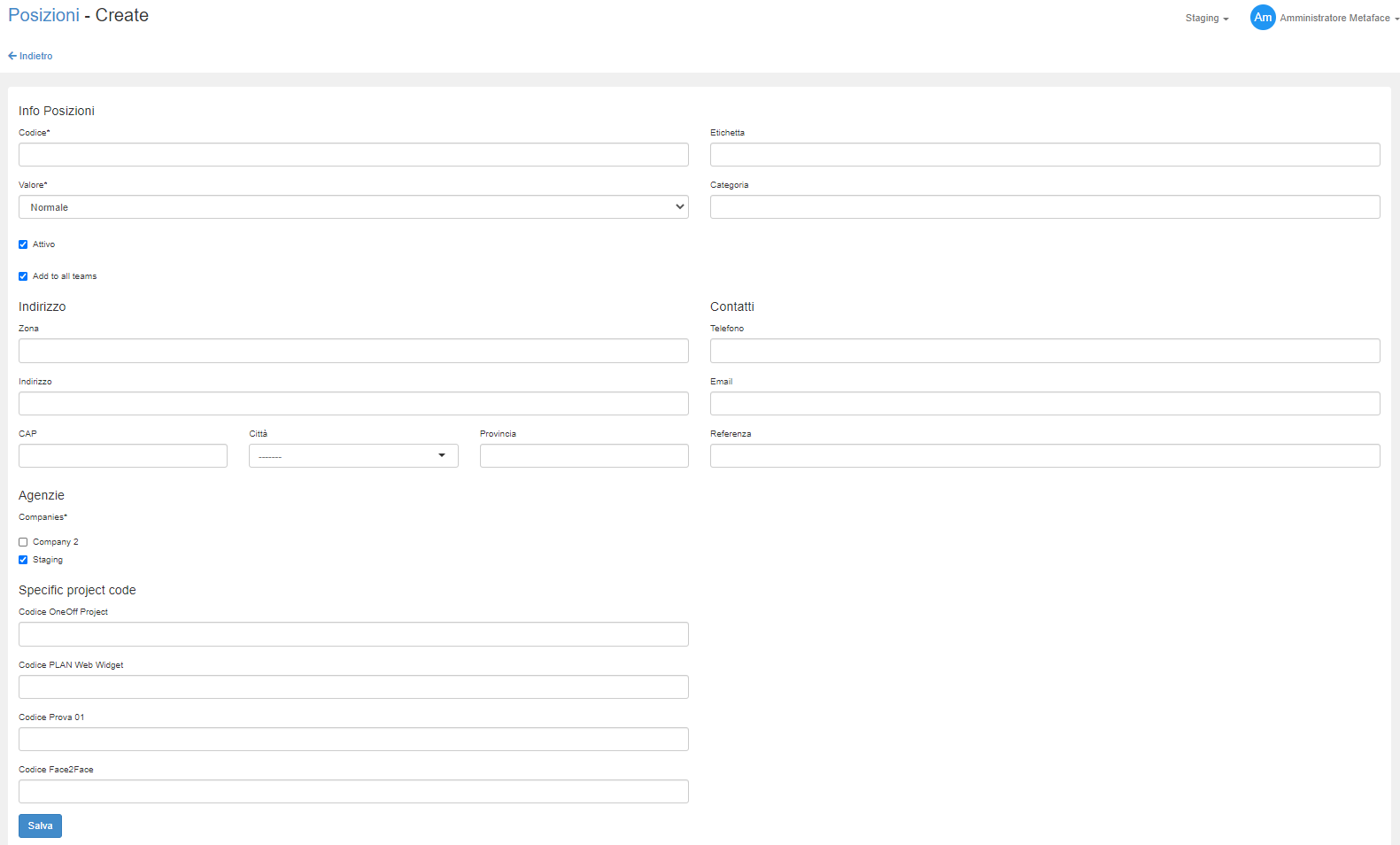Image resolution: width=1400 pixels, height=845 pixels.
Task: Uncheck the Staging company checkbox
Action: pos(23,560)
